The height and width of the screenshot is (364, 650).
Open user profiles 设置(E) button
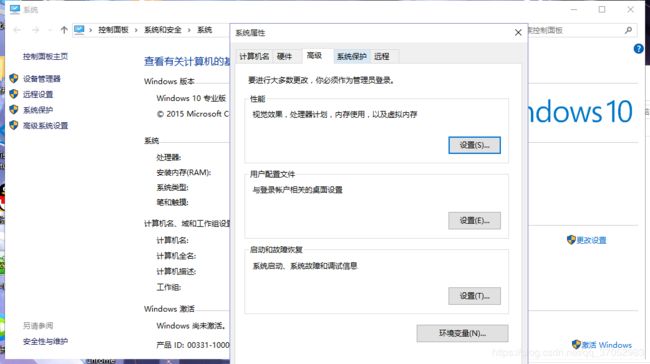474,221
